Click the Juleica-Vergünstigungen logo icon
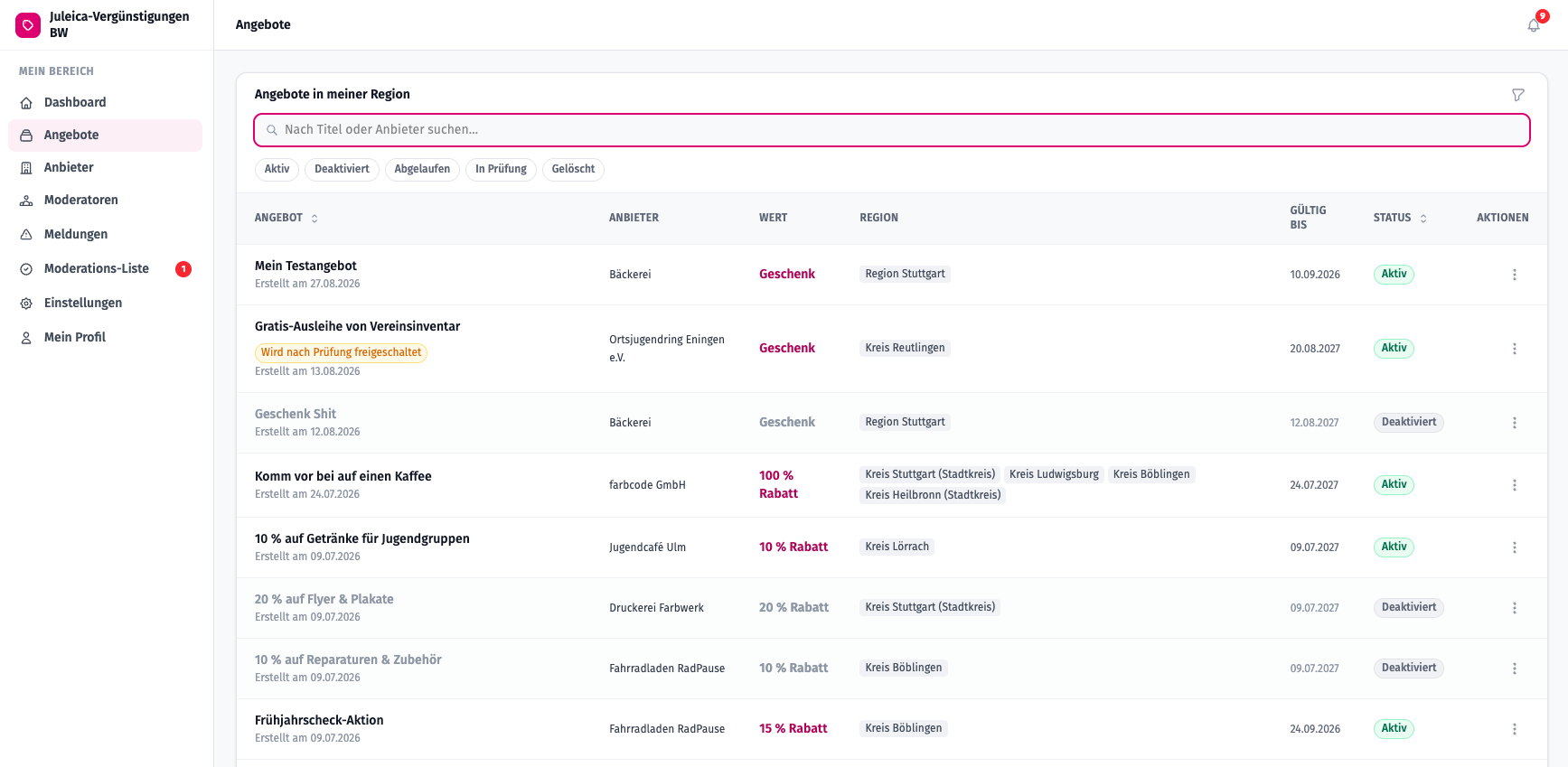 tap(28, 25)
